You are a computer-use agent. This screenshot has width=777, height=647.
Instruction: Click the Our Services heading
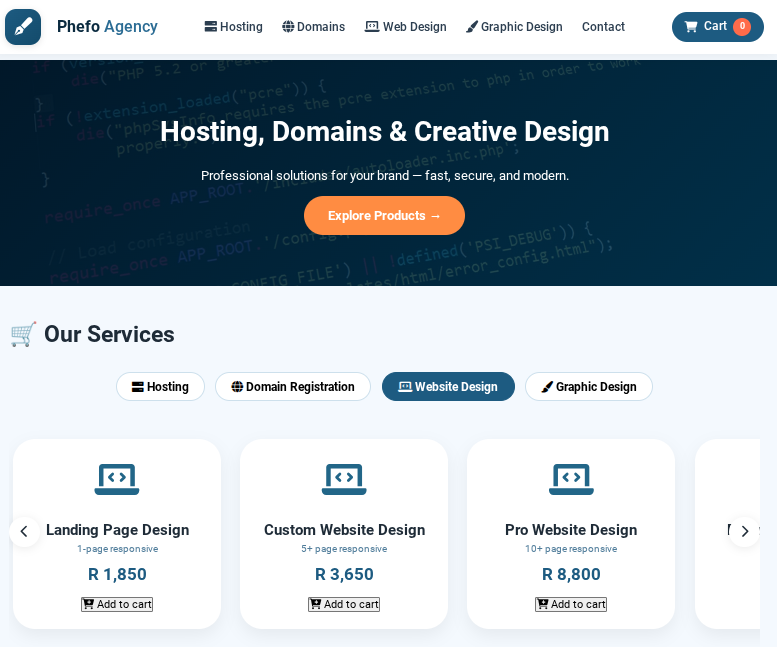pyautogui.click(x=109, y=334)
